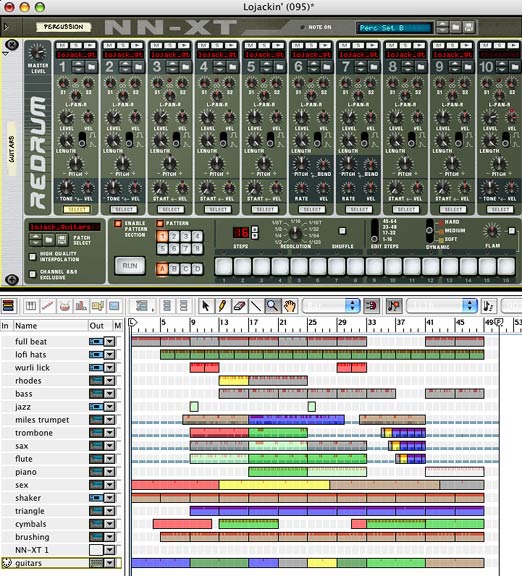The height and width of the screenshot is (576, 522).
Task: Collapse the NN-XT device fold arrow
Action: click(x=6, y=27)
